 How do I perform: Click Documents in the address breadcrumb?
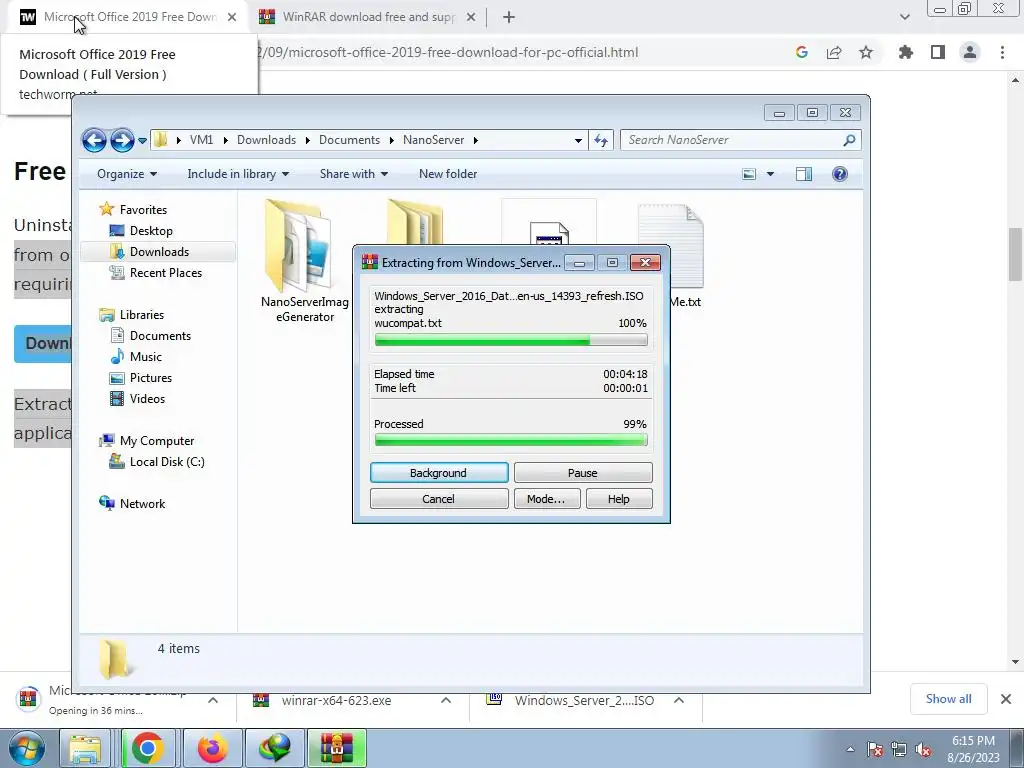coord(349,140)
